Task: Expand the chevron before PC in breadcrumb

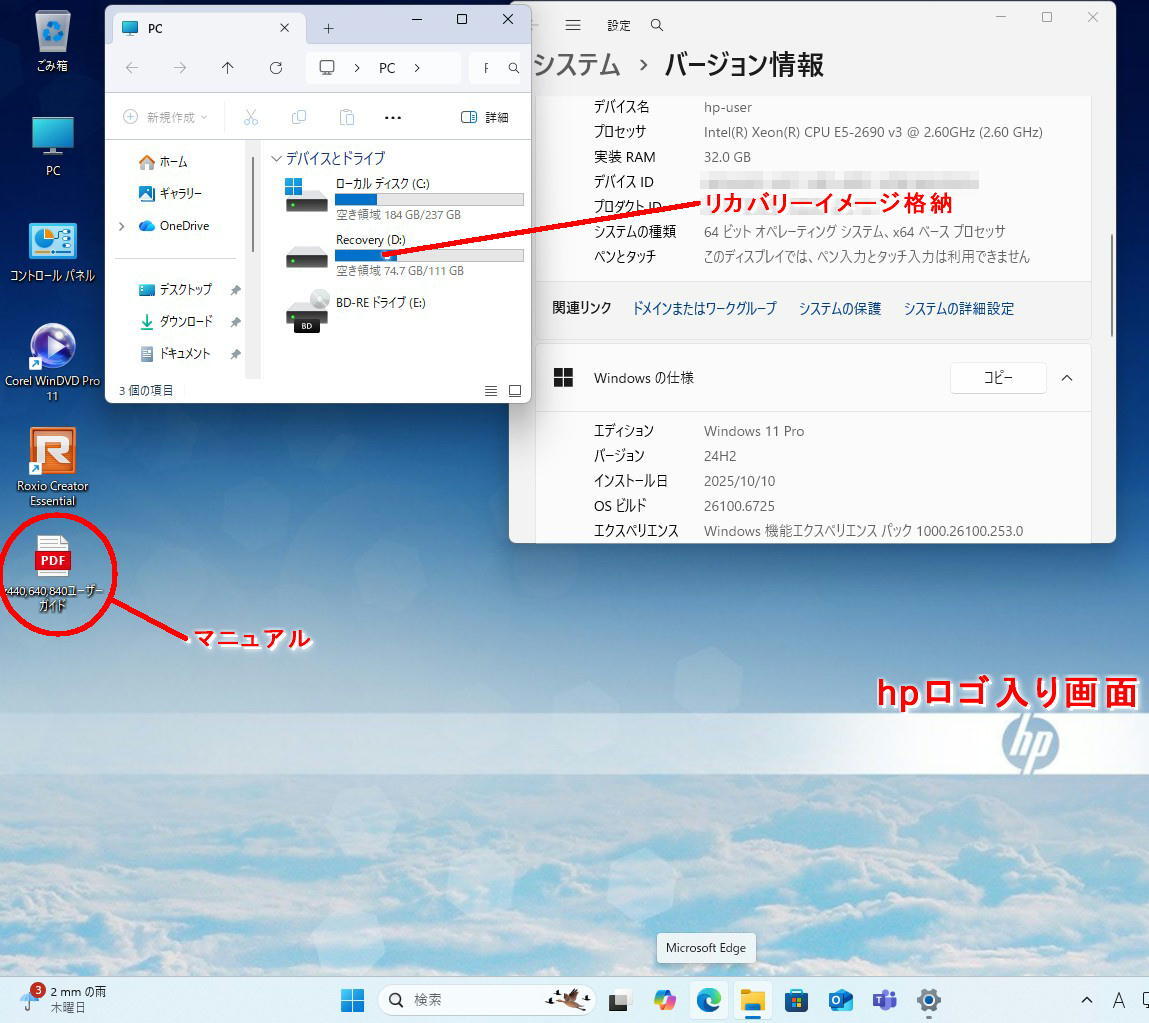Action: coord(357,68)
